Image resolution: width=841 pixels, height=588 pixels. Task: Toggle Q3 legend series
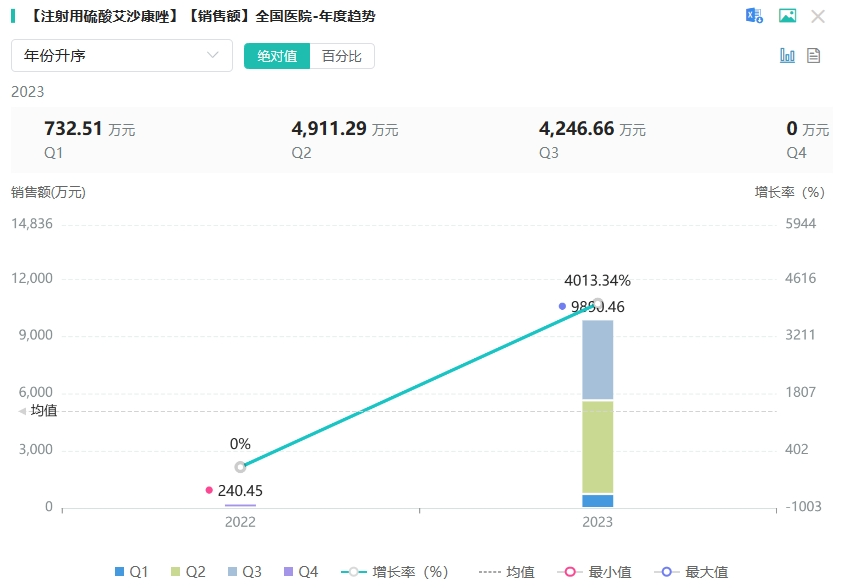[245, 572]
